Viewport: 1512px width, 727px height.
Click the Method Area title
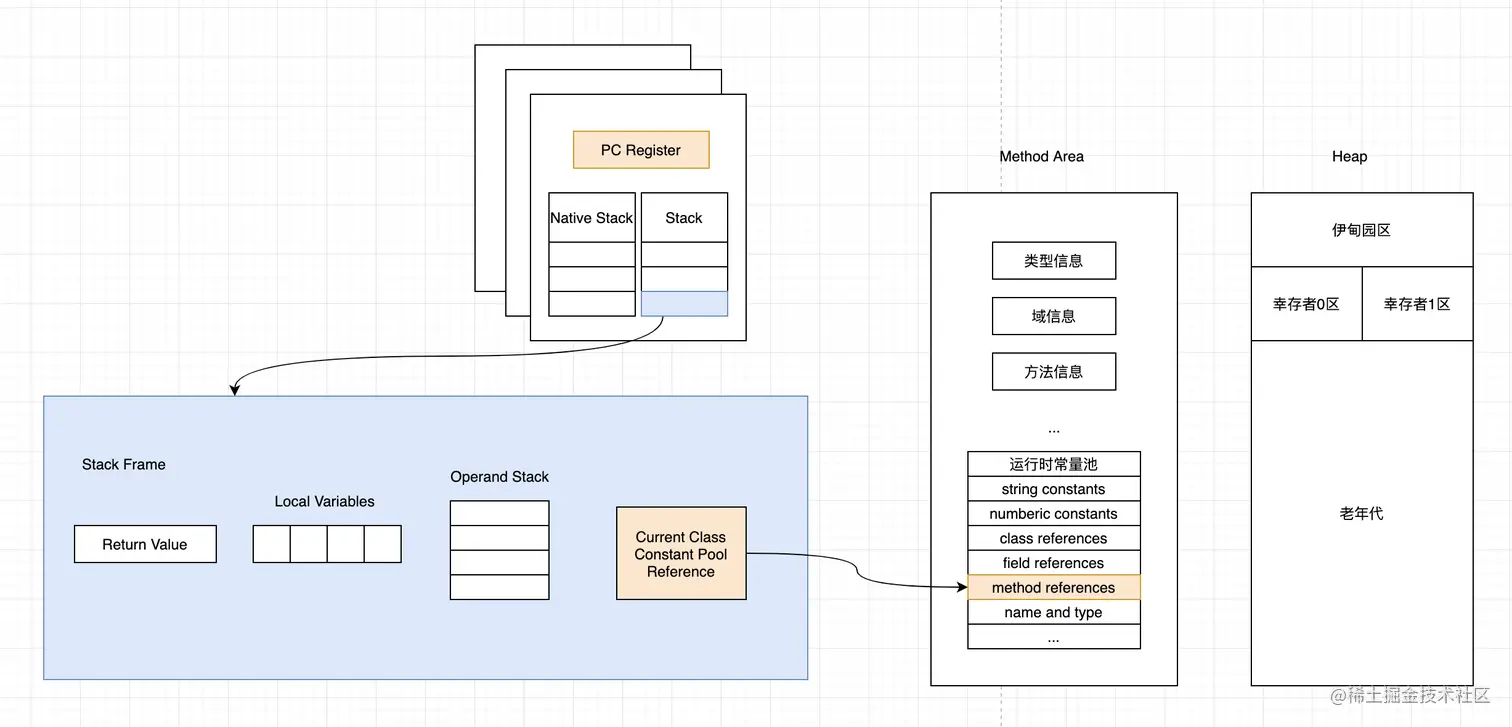click(1042, 156)
